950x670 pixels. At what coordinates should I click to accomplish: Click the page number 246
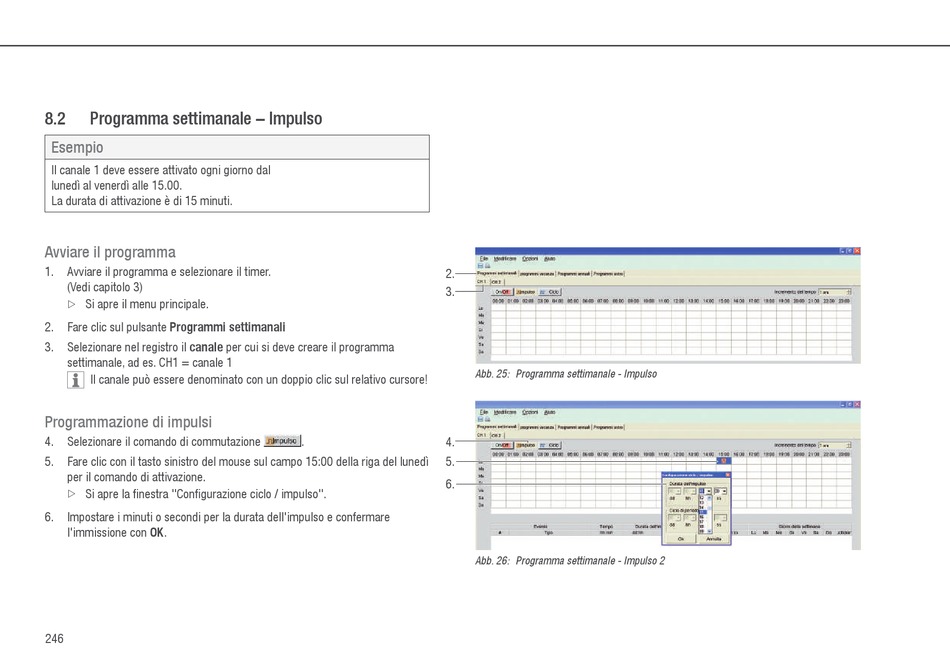coord(54,638)
